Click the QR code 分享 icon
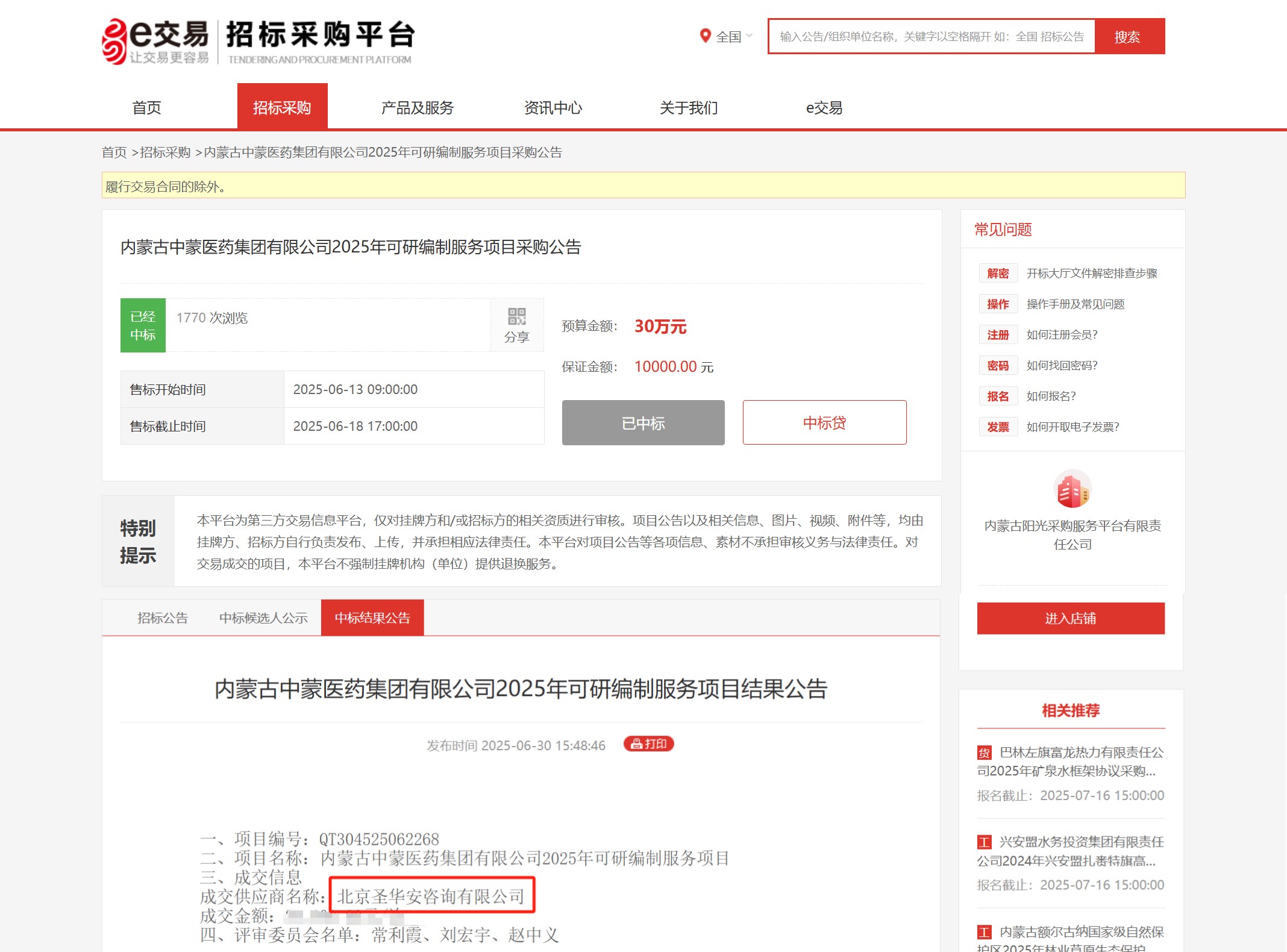This screenshot has height=952, width=1287. [x=517, y=325]
